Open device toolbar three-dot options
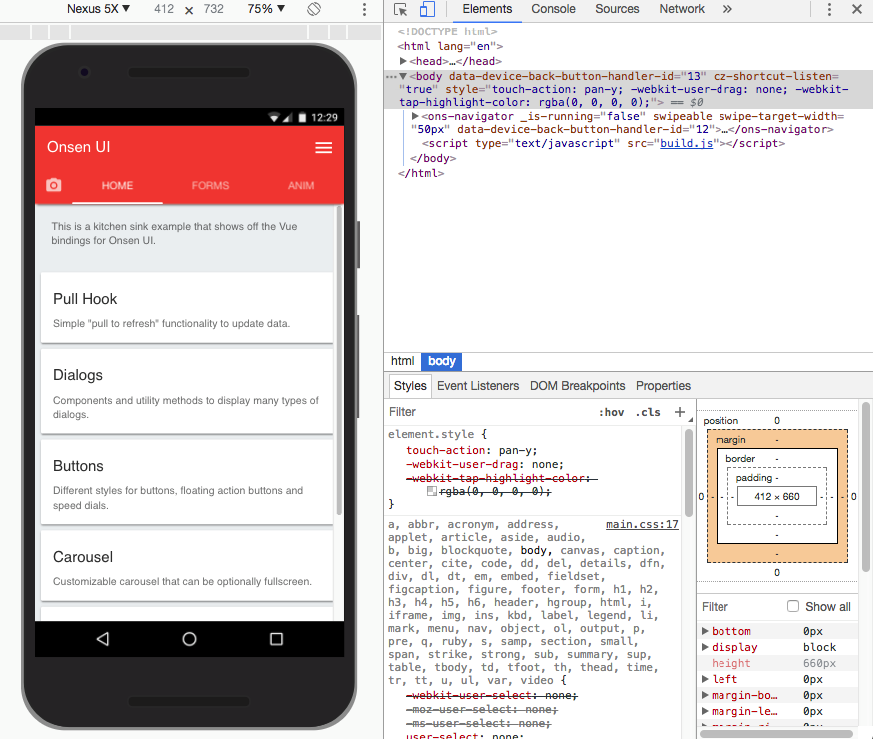 pyautogui.click(x=364, y=9)
